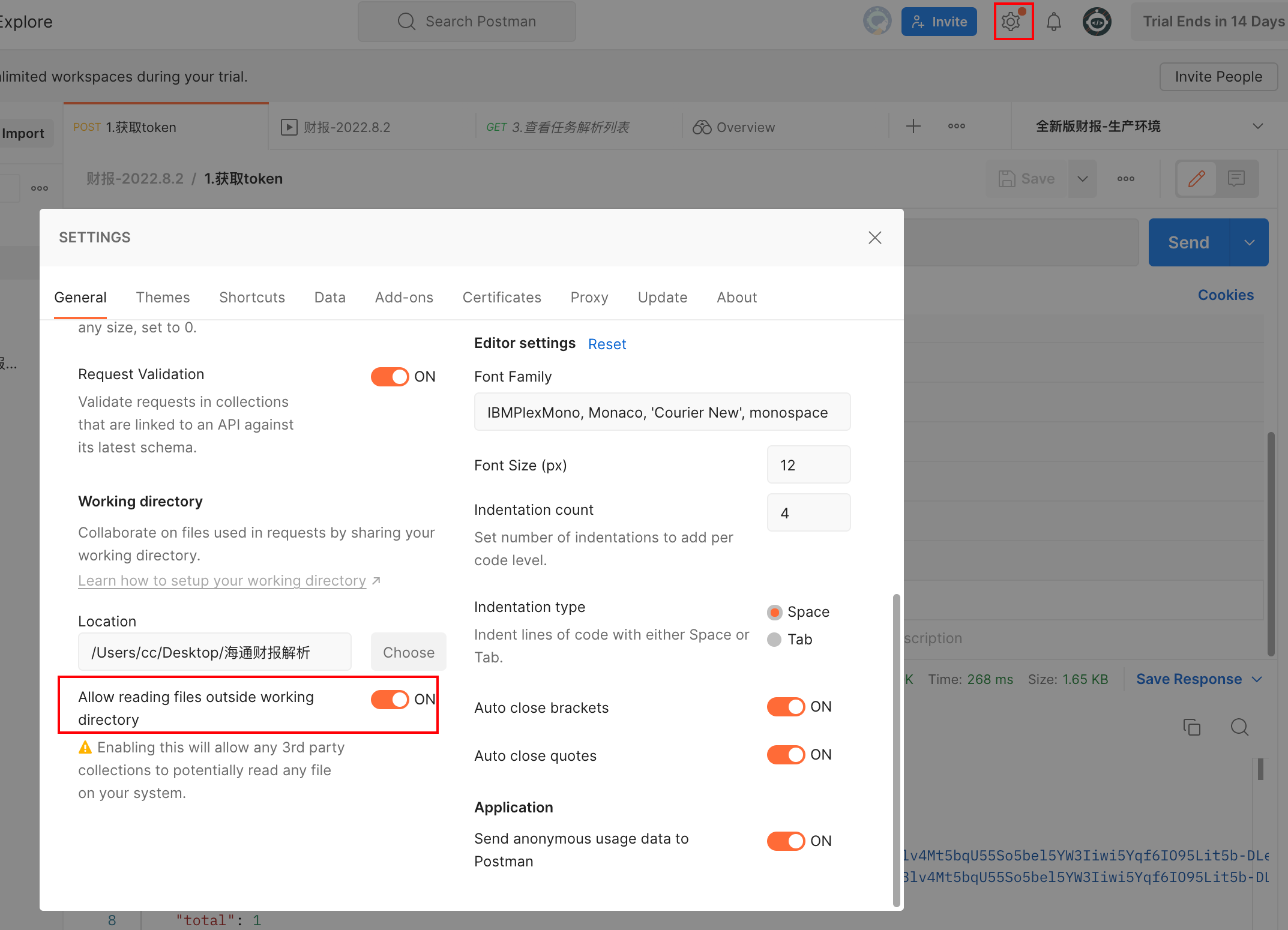Image resolution: width=1288 pixels, height=930 pixels.
Task: Expand the Send button dropdown arrow
Action: (x=1250, y=242)
